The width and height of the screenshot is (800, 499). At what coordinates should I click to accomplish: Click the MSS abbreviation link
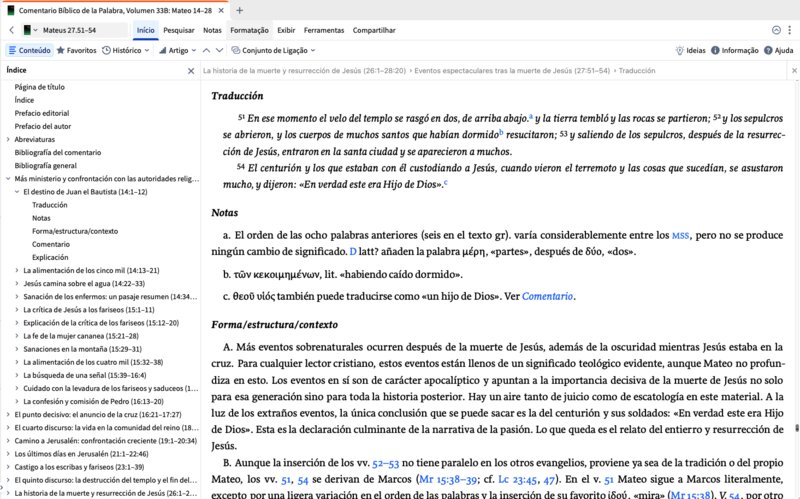(x=680, y=236)
